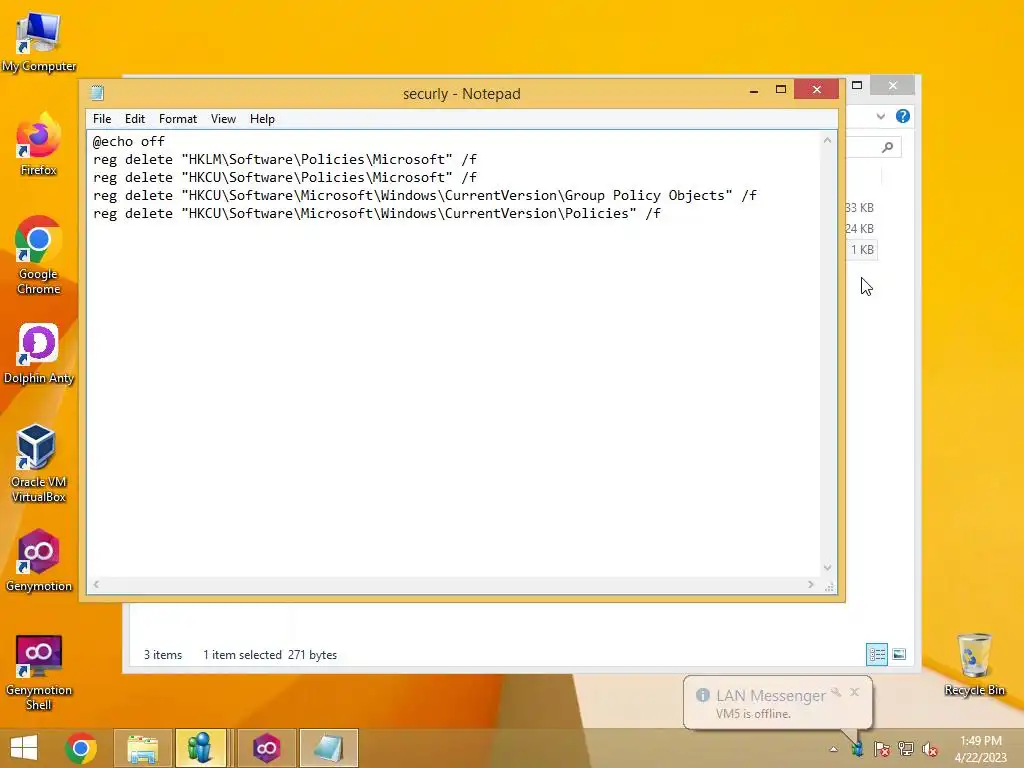Open the clock showing 1:49 PM
This screenshot has width=1024, height=768.
coord(980,748)
